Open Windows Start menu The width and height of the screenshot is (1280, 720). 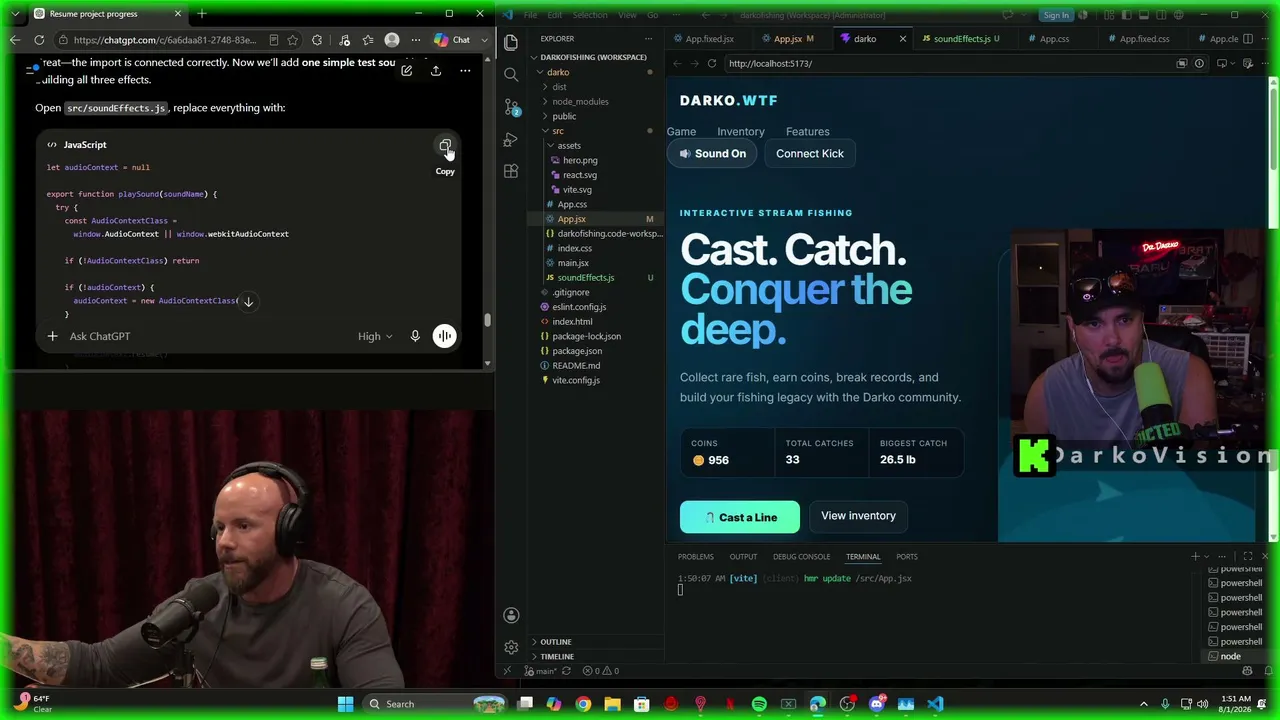coord(345,704)
